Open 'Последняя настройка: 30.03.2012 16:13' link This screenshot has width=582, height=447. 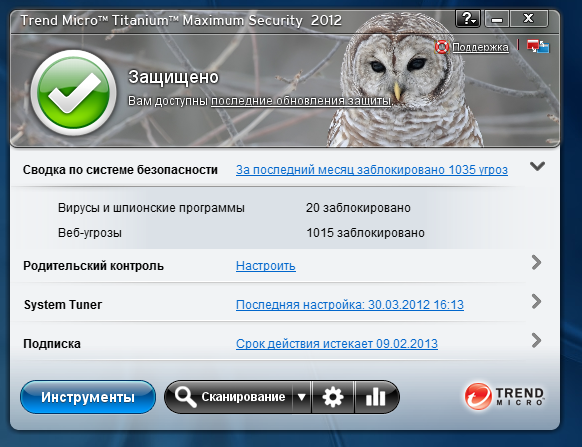point(350,305)
